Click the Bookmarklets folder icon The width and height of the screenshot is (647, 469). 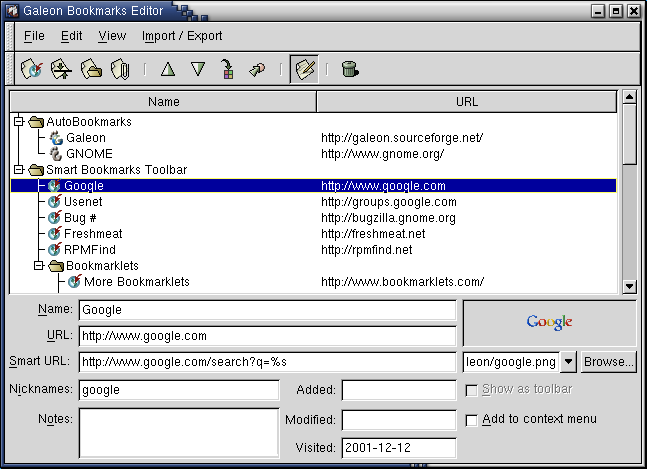(56, 266)
